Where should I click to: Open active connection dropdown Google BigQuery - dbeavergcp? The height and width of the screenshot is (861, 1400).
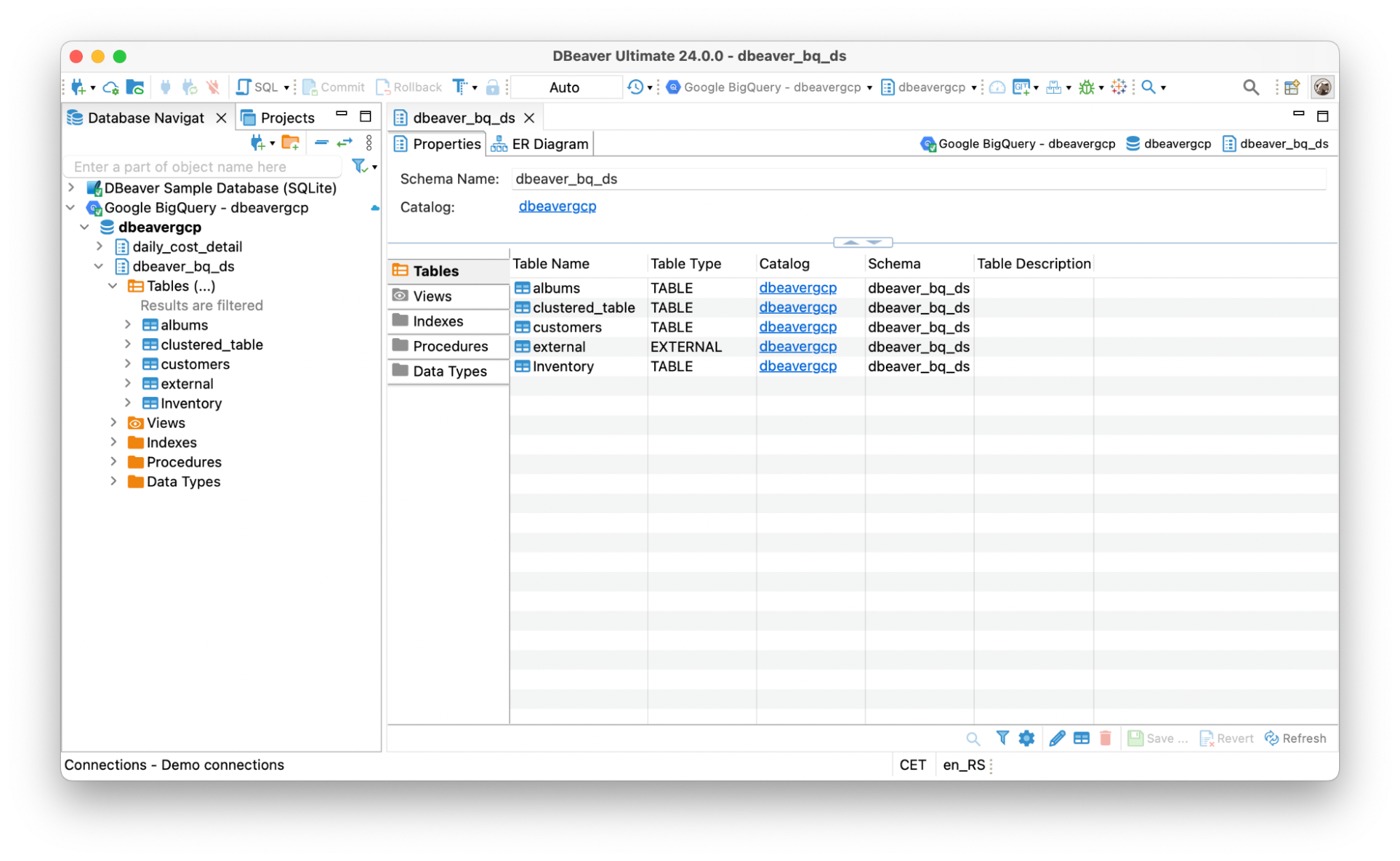coord(769,87)
